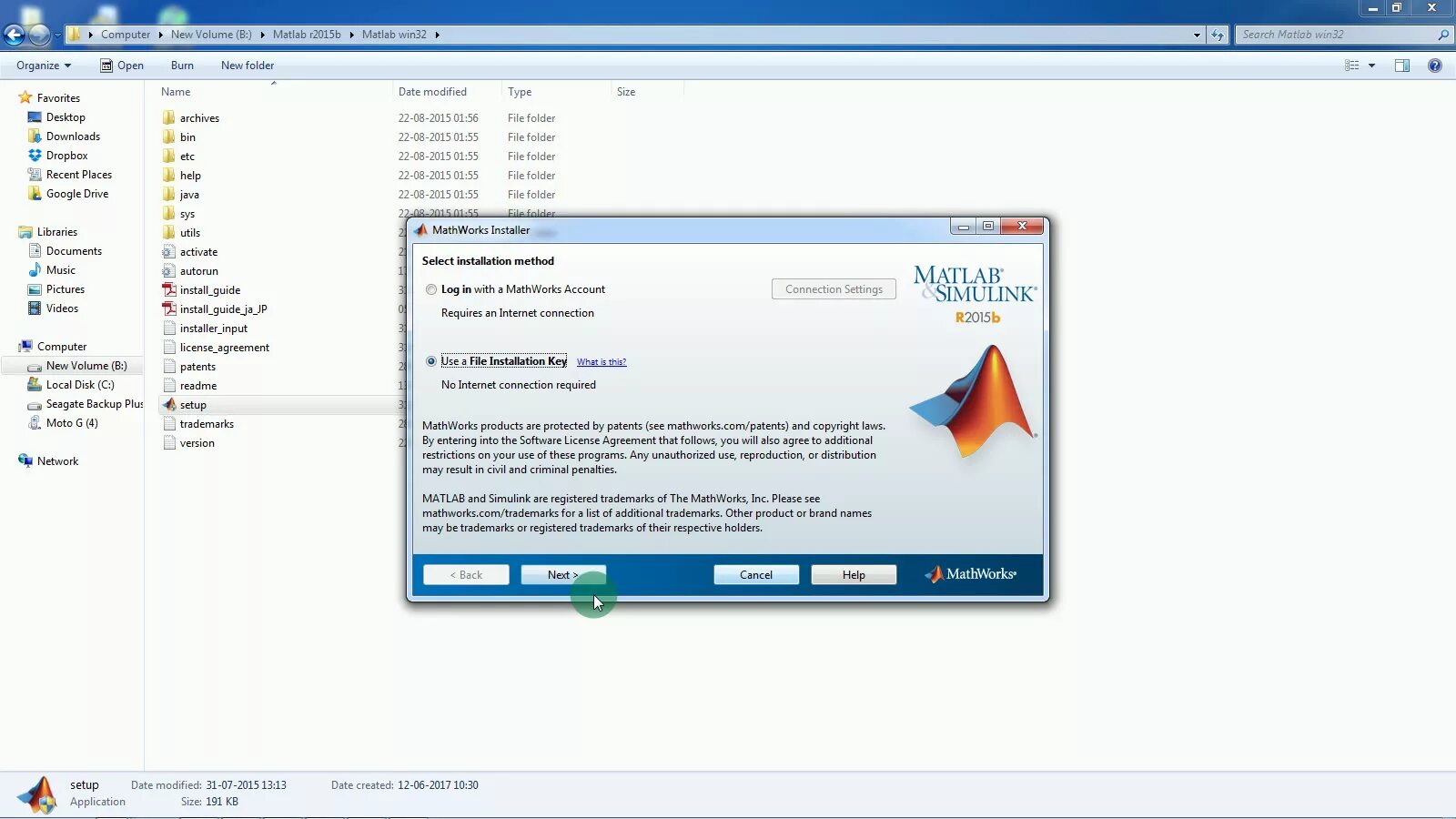The image size is (1456, 819).
Task: Select the utils folder icon
Action: coord(169,233)
